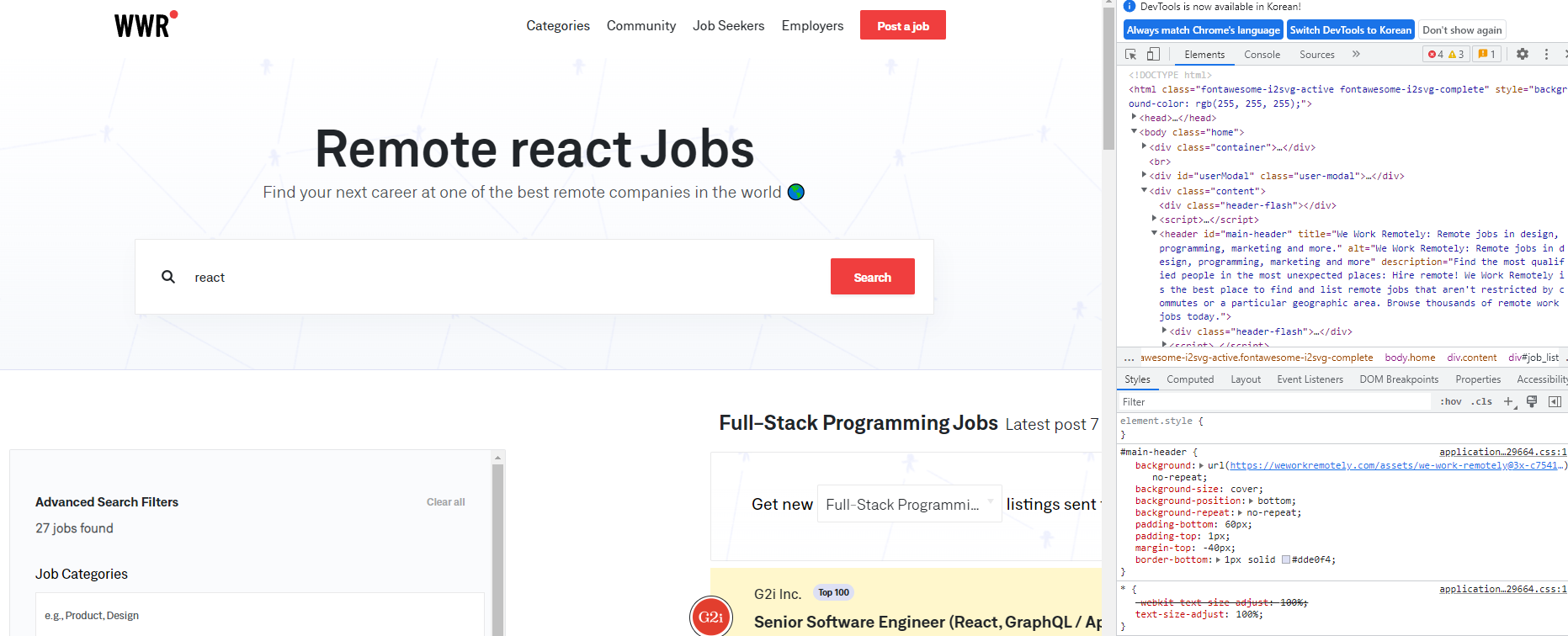
Task: Click the WWR logo
Action: [x=146, y=24]
